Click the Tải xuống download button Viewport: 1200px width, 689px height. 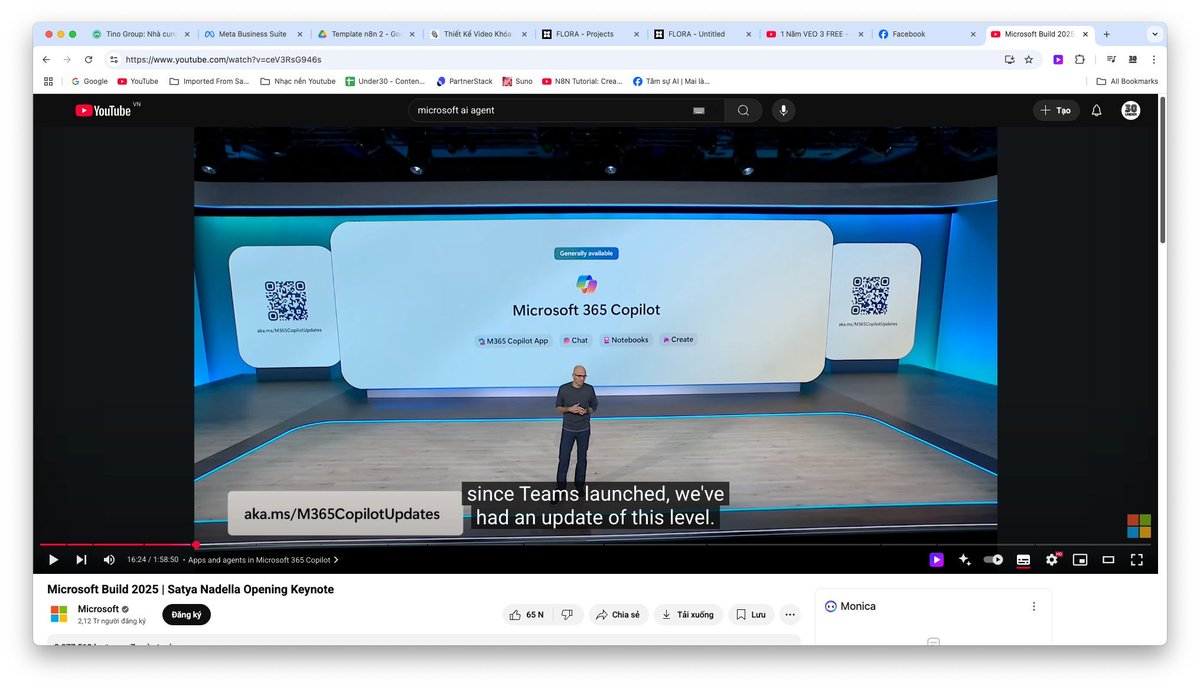click(x=688, y=614)
